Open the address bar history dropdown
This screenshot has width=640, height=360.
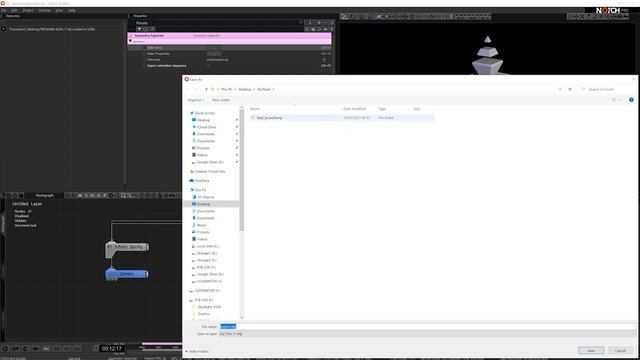click(560, 89)
